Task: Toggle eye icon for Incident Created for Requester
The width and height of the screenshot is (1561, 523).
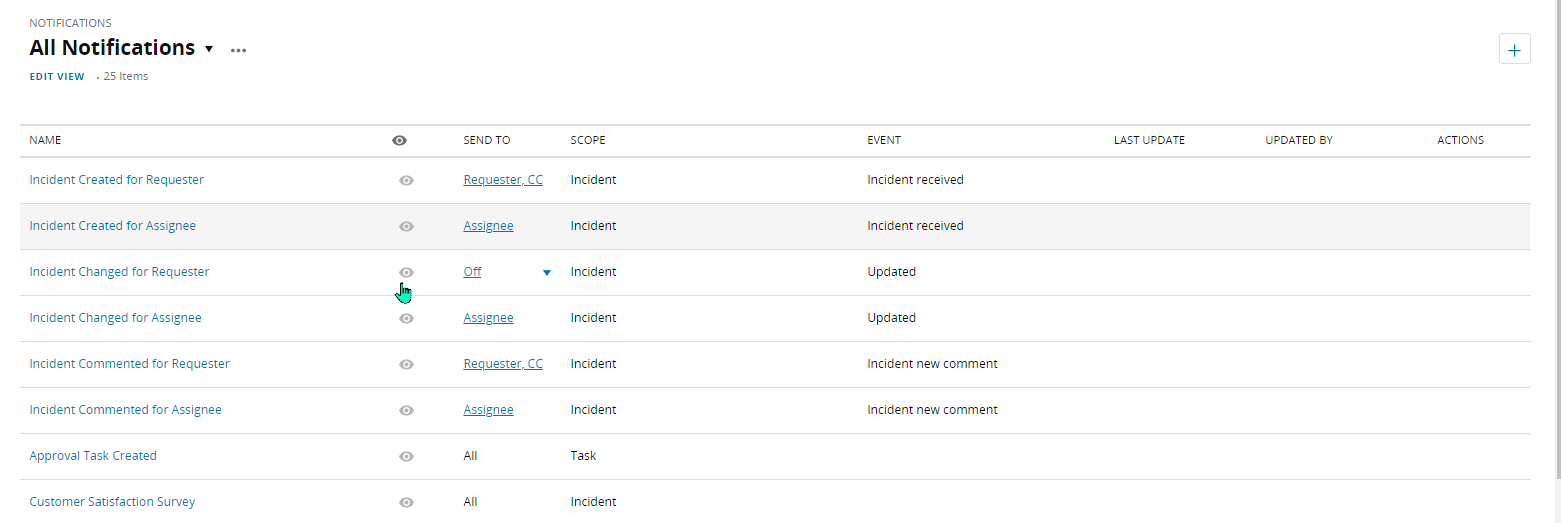Action: coord(406,181)
